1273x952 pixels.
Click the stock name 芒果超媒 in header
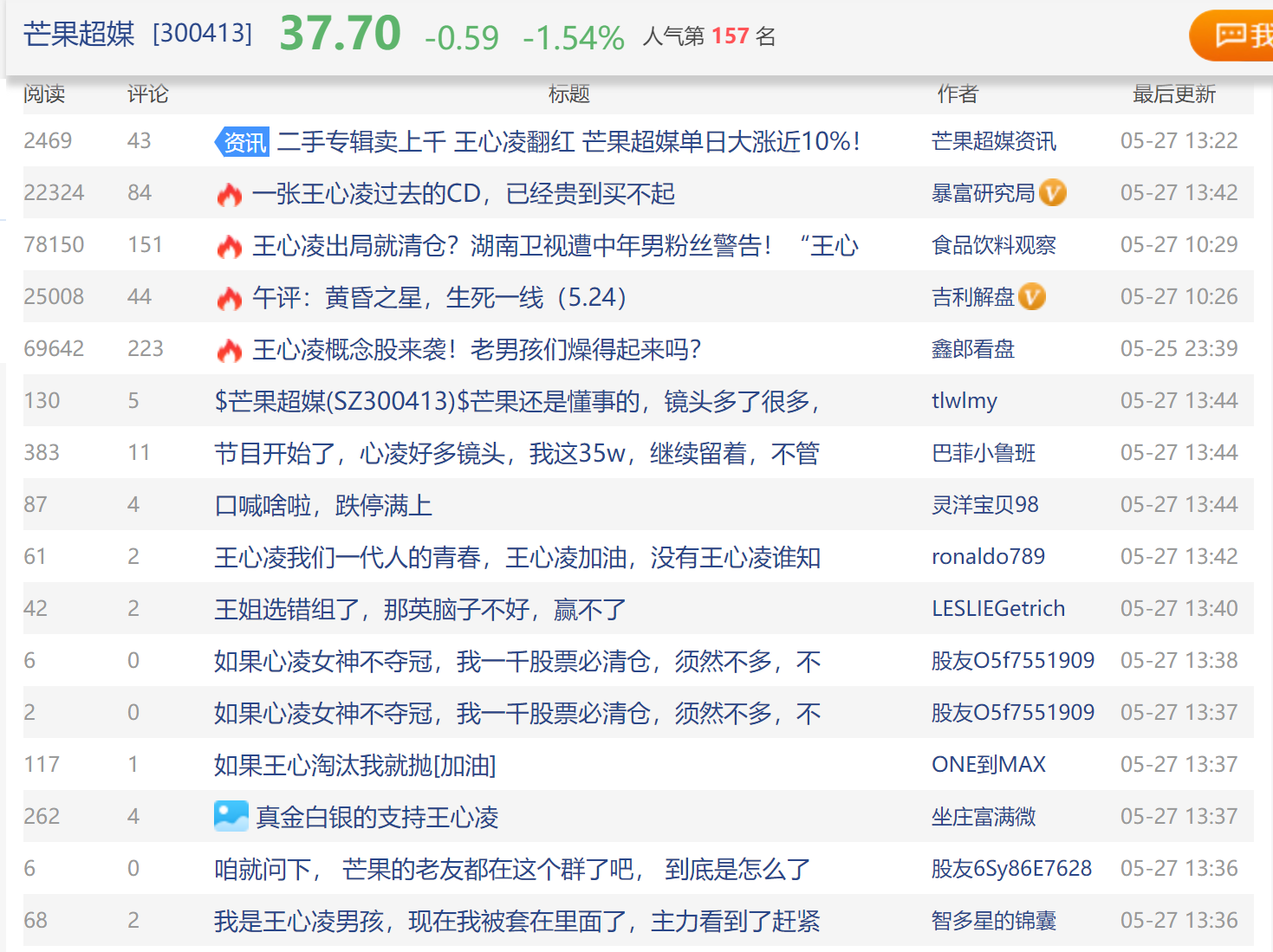(x=79, y=34)
